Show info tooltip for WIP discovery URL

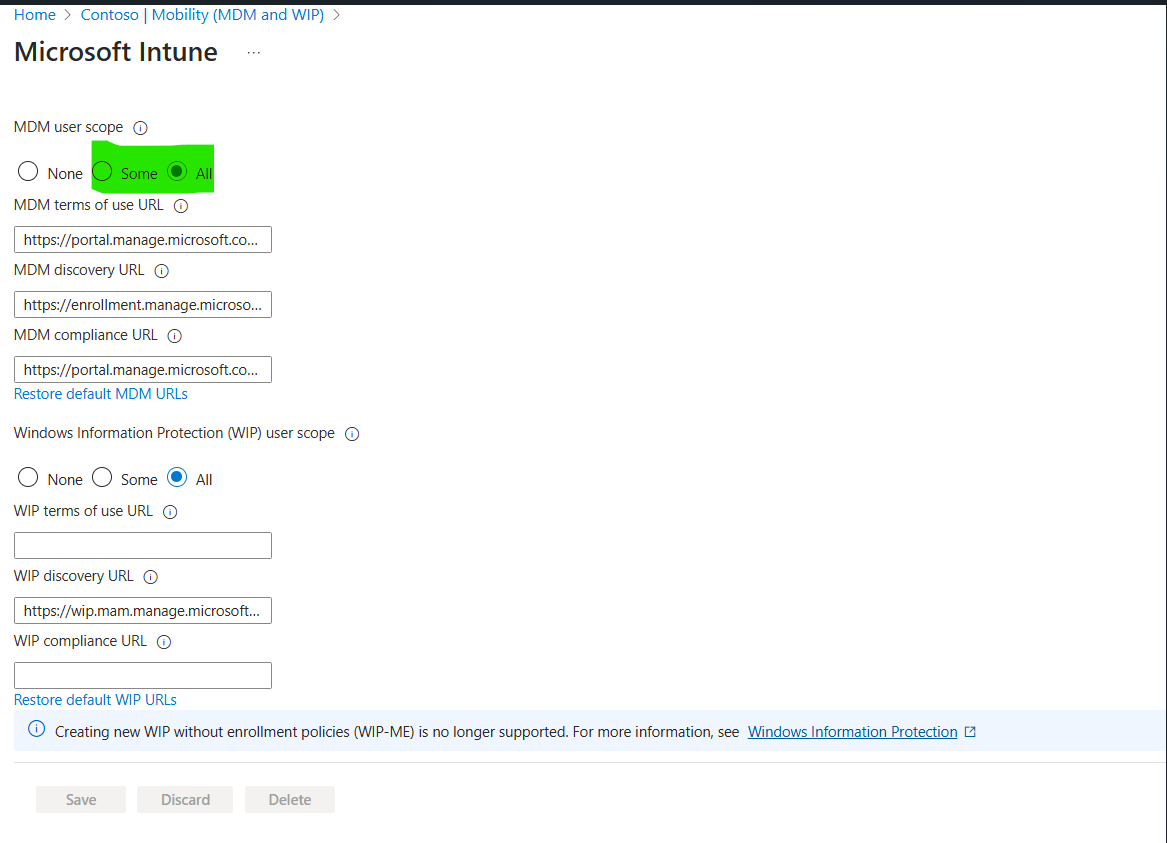pyautogui.click(x=150, y=577)
